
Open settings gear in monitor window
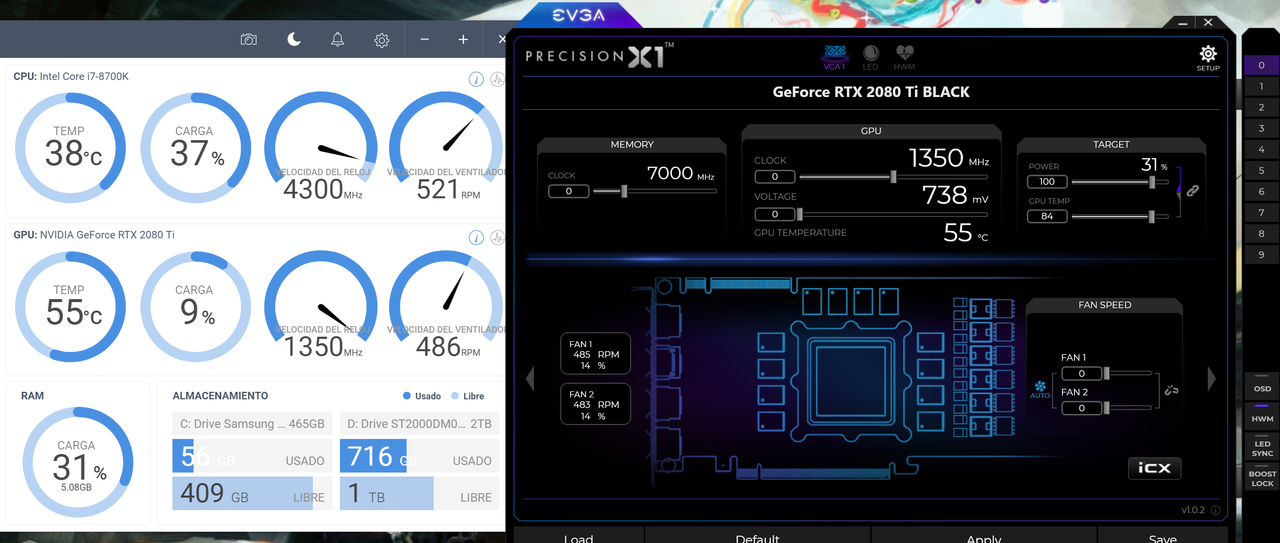coord(382,40)
